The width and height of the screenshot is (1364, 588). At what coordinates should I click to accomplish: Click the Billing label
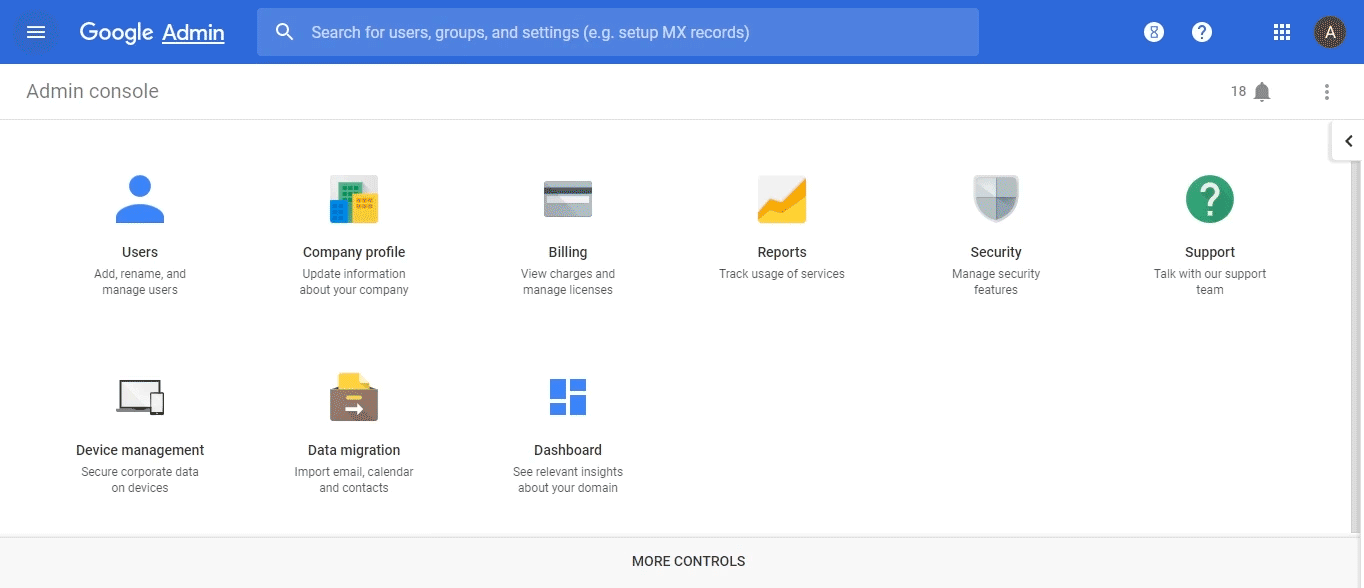point(568,252)
